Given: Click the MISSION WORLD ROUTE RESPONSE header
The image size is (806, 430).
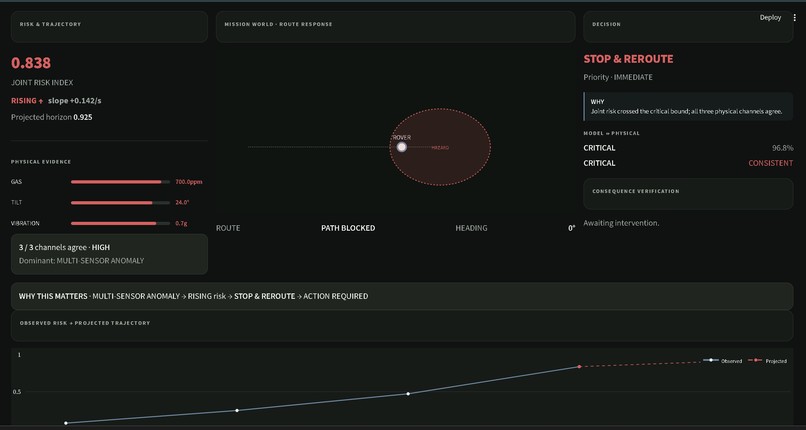Looking at the screenshot, I should pyautogui.click(x=278, y=24).
